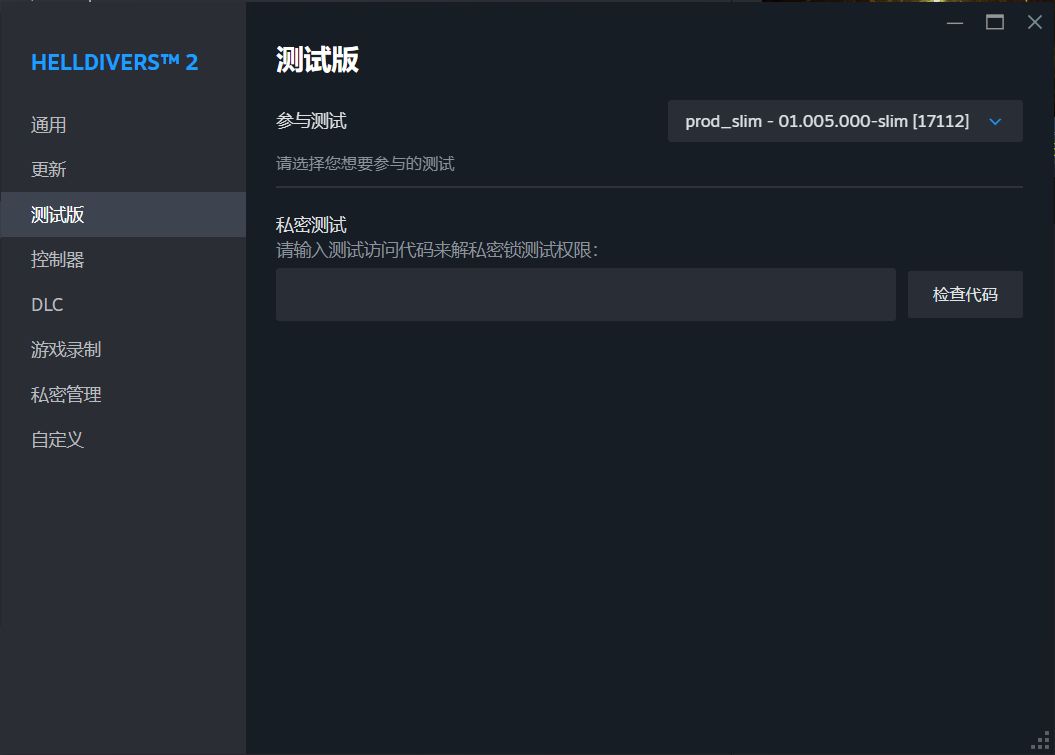This screenshot has height=755, width=1055.
Task: Minimize the properties window
Action: 955,22
